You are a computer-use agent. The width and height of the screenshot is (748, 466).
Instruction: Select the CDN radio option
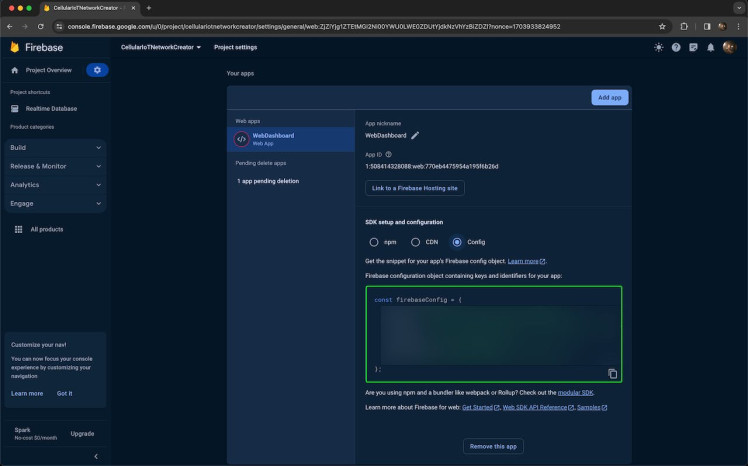point(416,242)
